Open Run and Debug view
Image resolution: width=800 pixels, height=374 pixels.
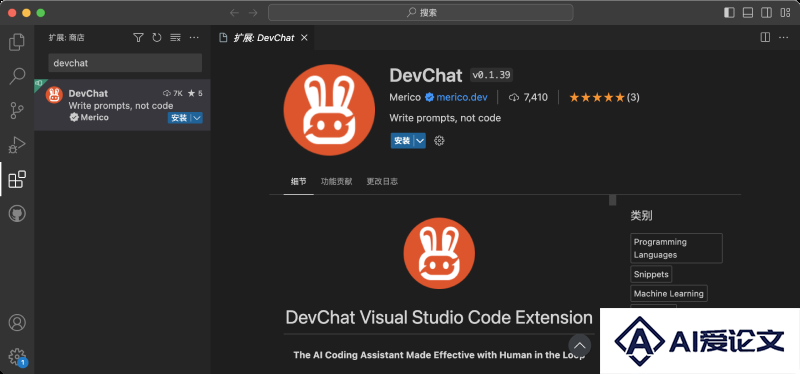click(x=17, y=145)
